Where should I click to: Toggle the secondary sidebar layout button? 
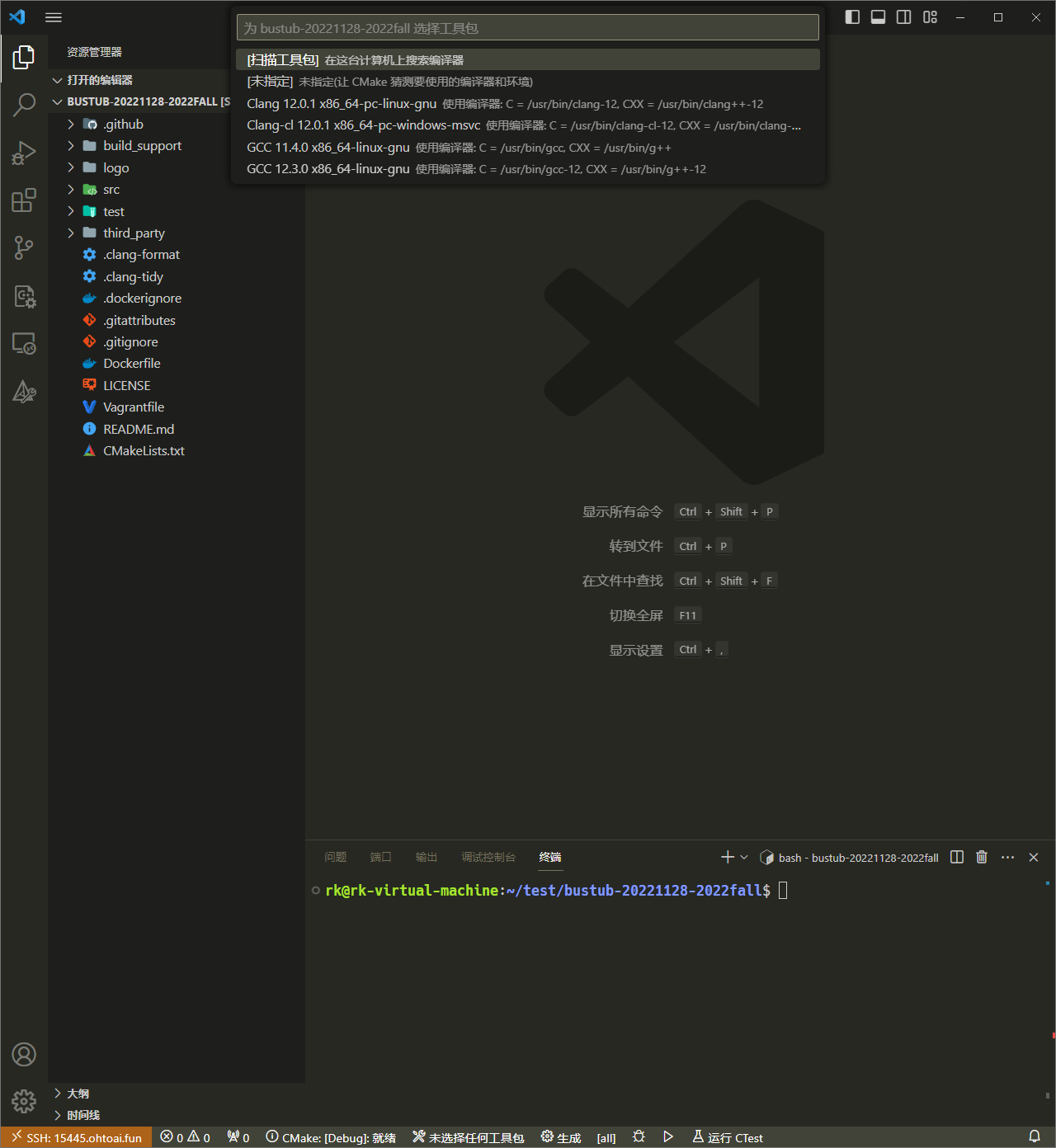[x=904, y=17]
